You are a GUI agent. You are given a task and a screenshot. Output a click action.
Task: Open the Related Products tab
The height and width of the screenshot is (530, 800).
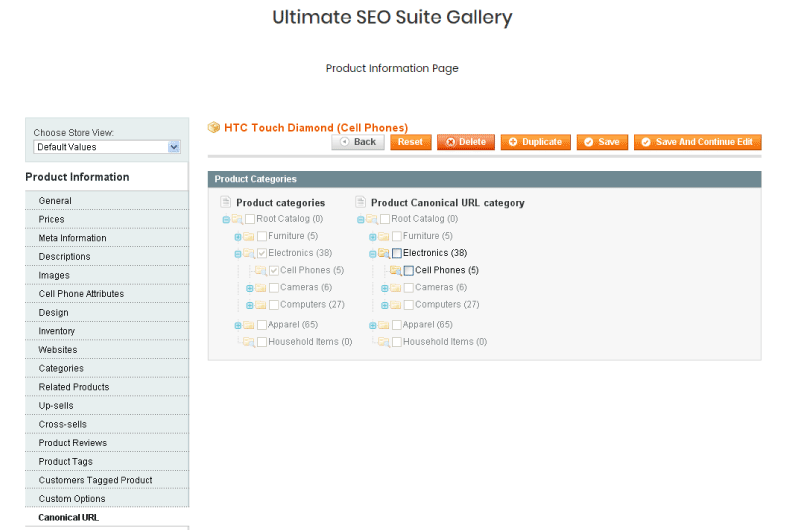pyautogui.click(x=107, y=387)
